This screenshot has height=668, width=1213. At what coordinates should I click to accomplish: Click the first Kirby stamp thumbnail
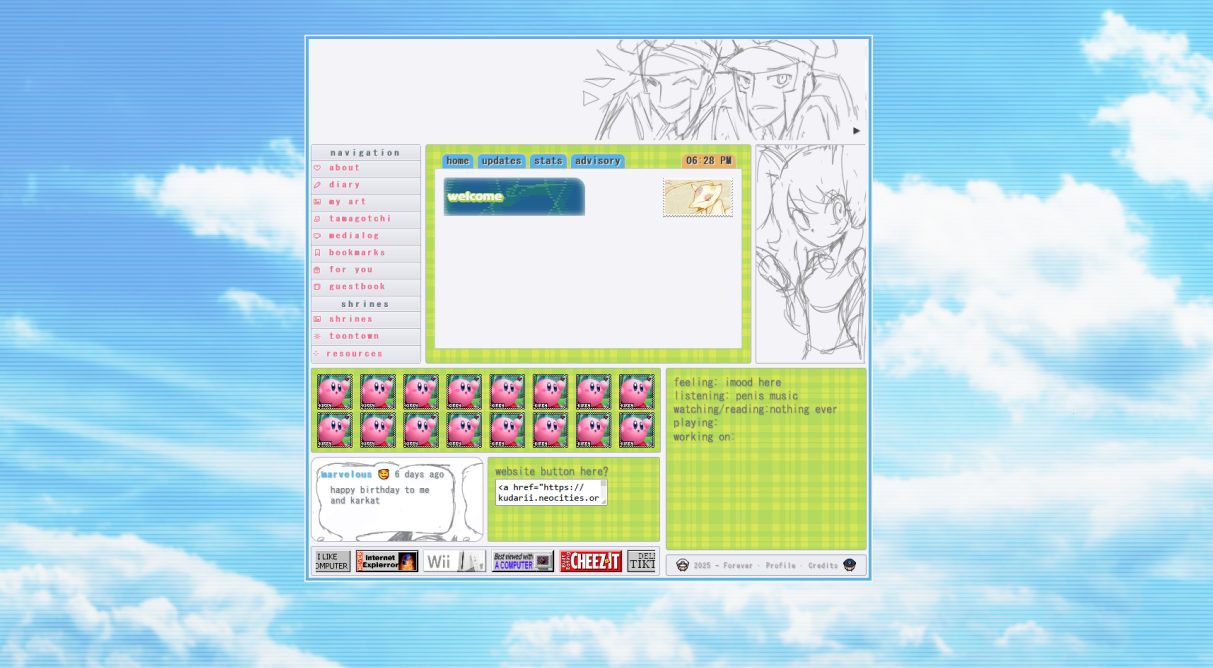pos(334,391)
